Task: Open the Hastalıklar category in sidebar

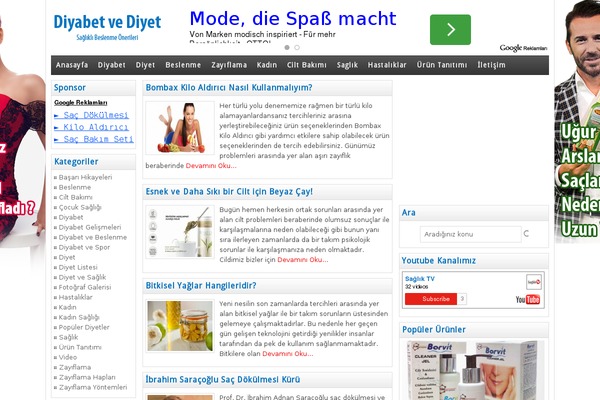Action: (75, 297)
